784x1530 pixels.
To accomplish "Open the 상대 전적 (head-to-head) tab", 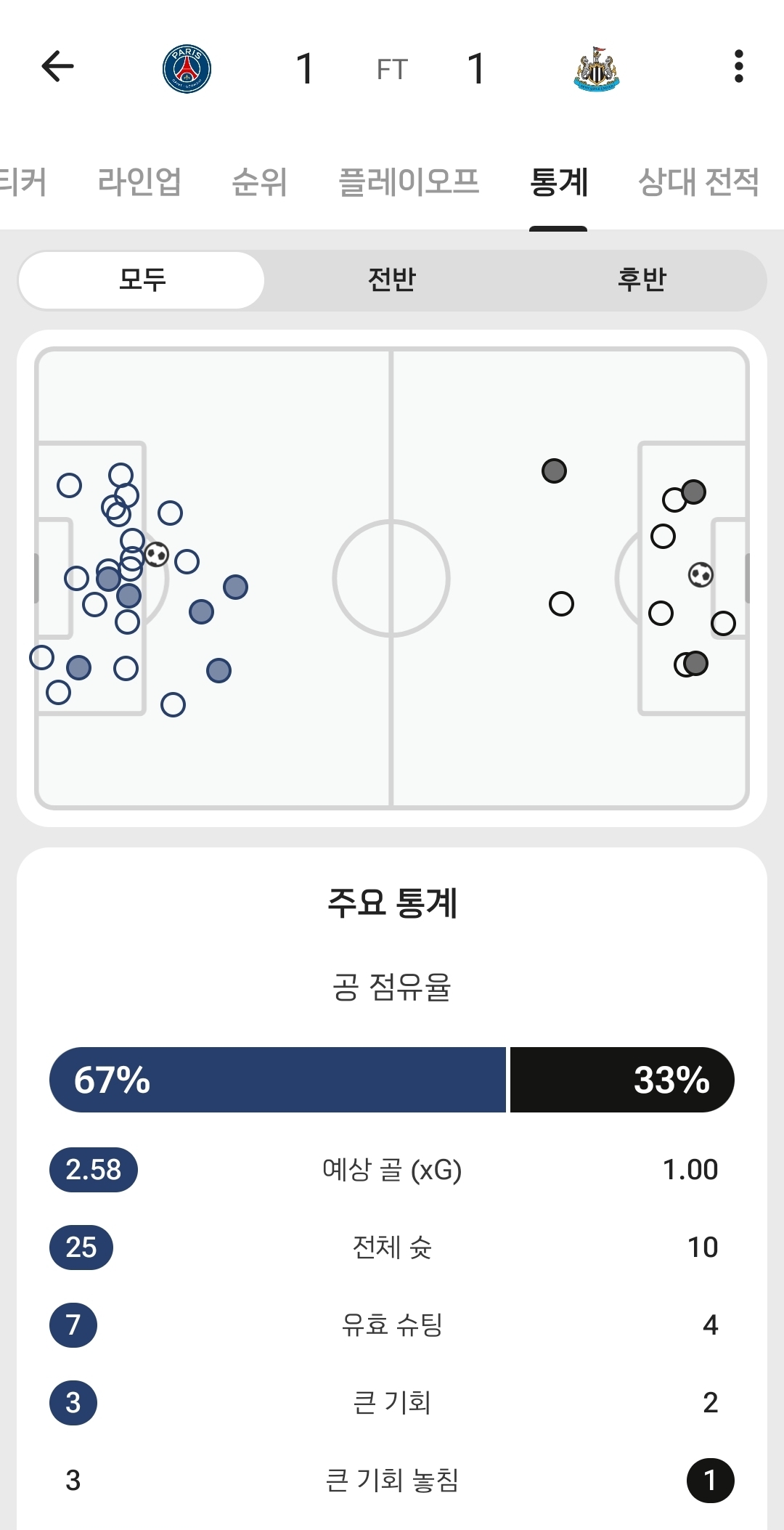I will tap(698, 182).
